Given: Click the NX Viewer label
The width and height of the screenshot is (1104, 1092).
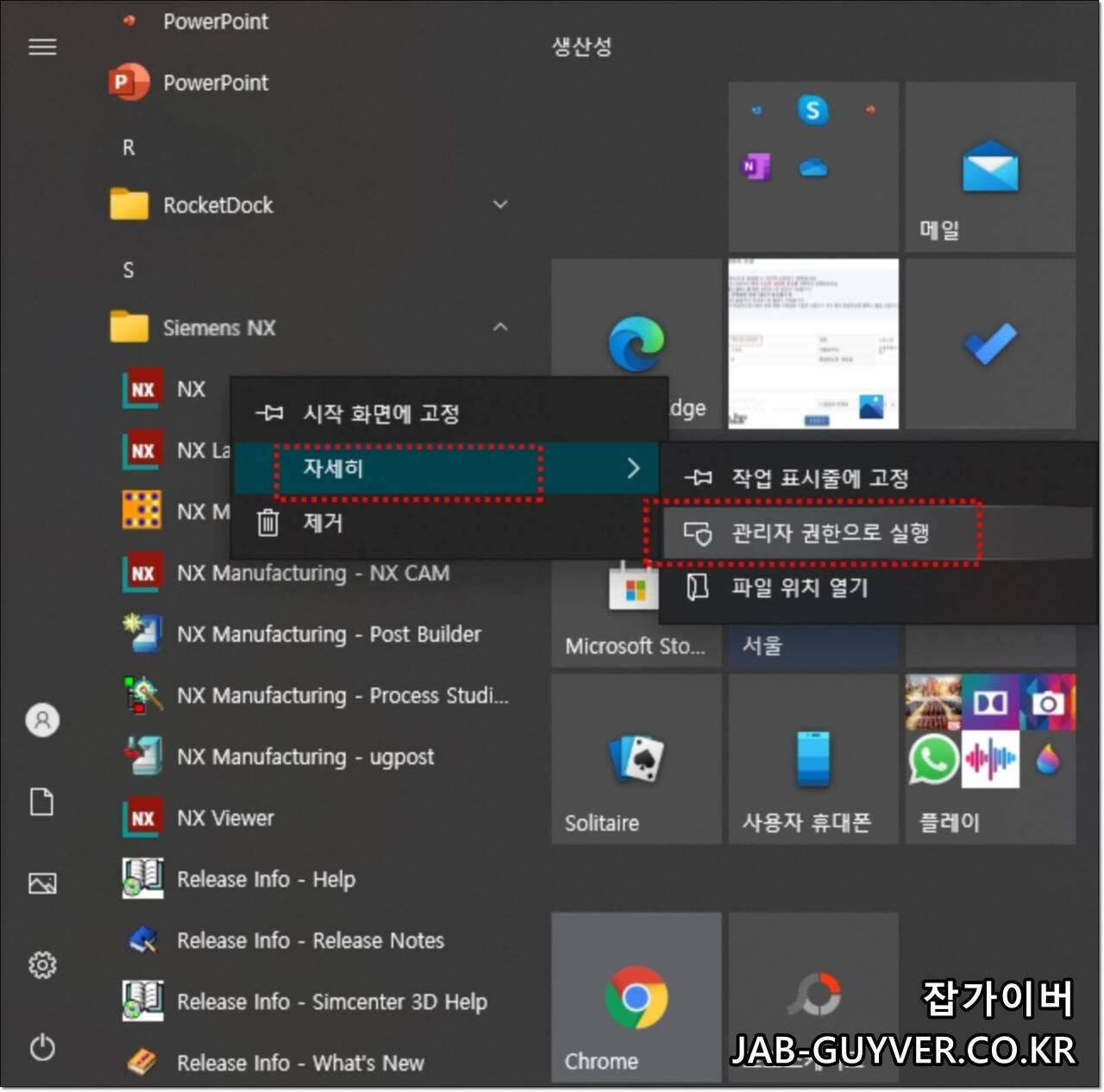Looking at the screenshot, I should [x=226, y=818].
